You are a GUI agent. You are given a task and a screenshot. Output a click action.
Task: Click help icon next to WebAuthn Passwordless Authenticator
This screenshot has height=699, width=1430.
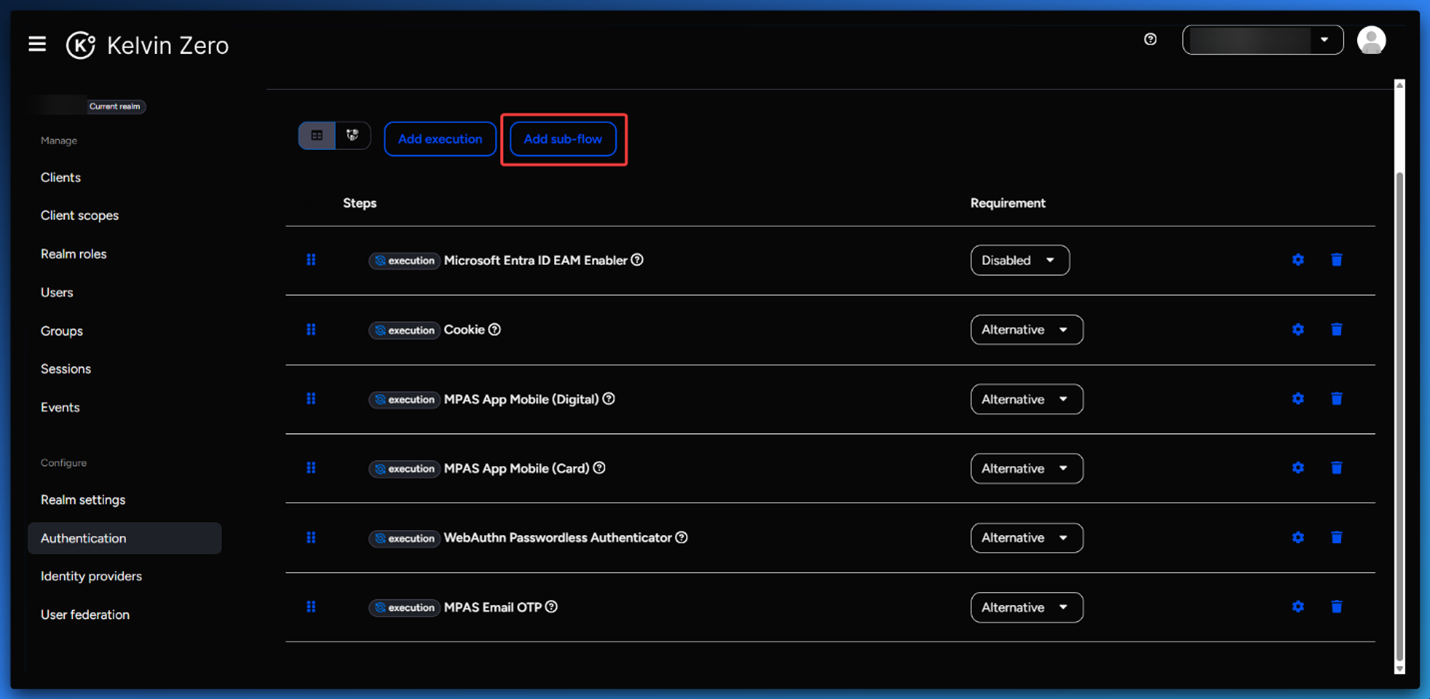click(x=681, y=538)
